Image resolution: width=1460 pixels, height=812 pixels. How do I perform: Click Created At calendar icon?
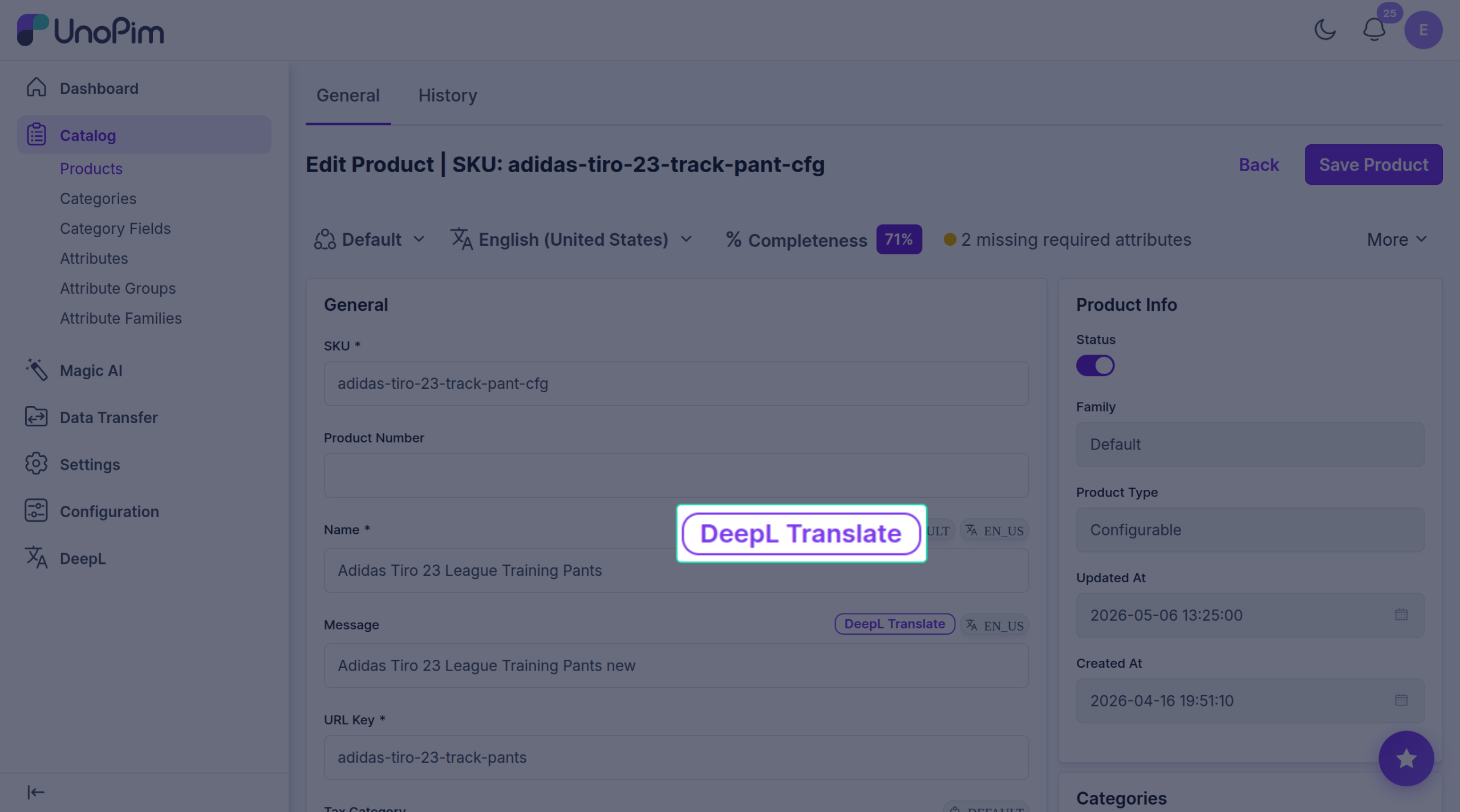pyautogui.click(x=1401, y=700)
